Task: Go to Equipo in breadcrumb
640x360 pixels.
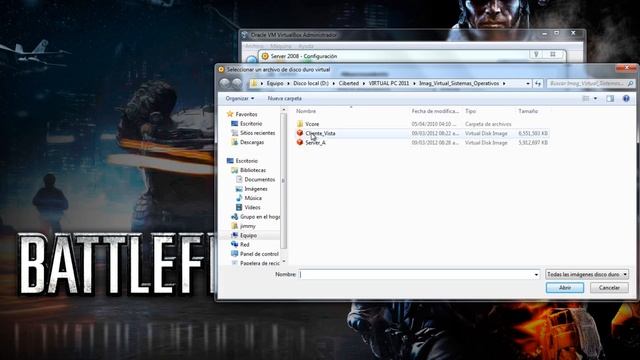Action: tap(275, 83)
